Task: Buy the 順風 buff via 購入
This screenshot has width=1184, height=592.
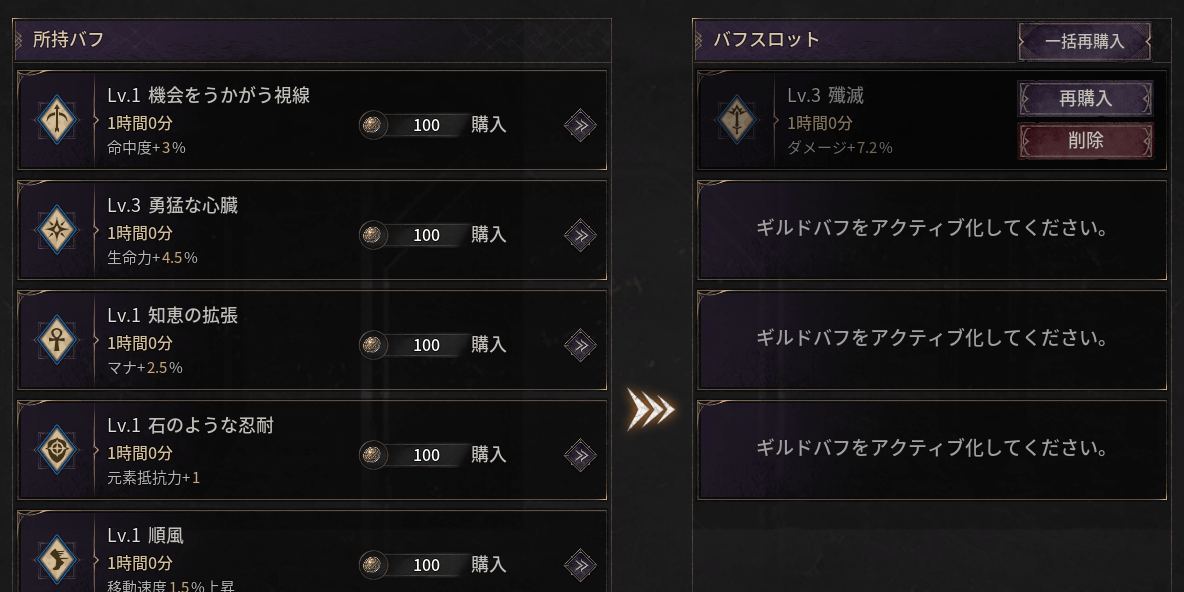Action: [487, 565]
